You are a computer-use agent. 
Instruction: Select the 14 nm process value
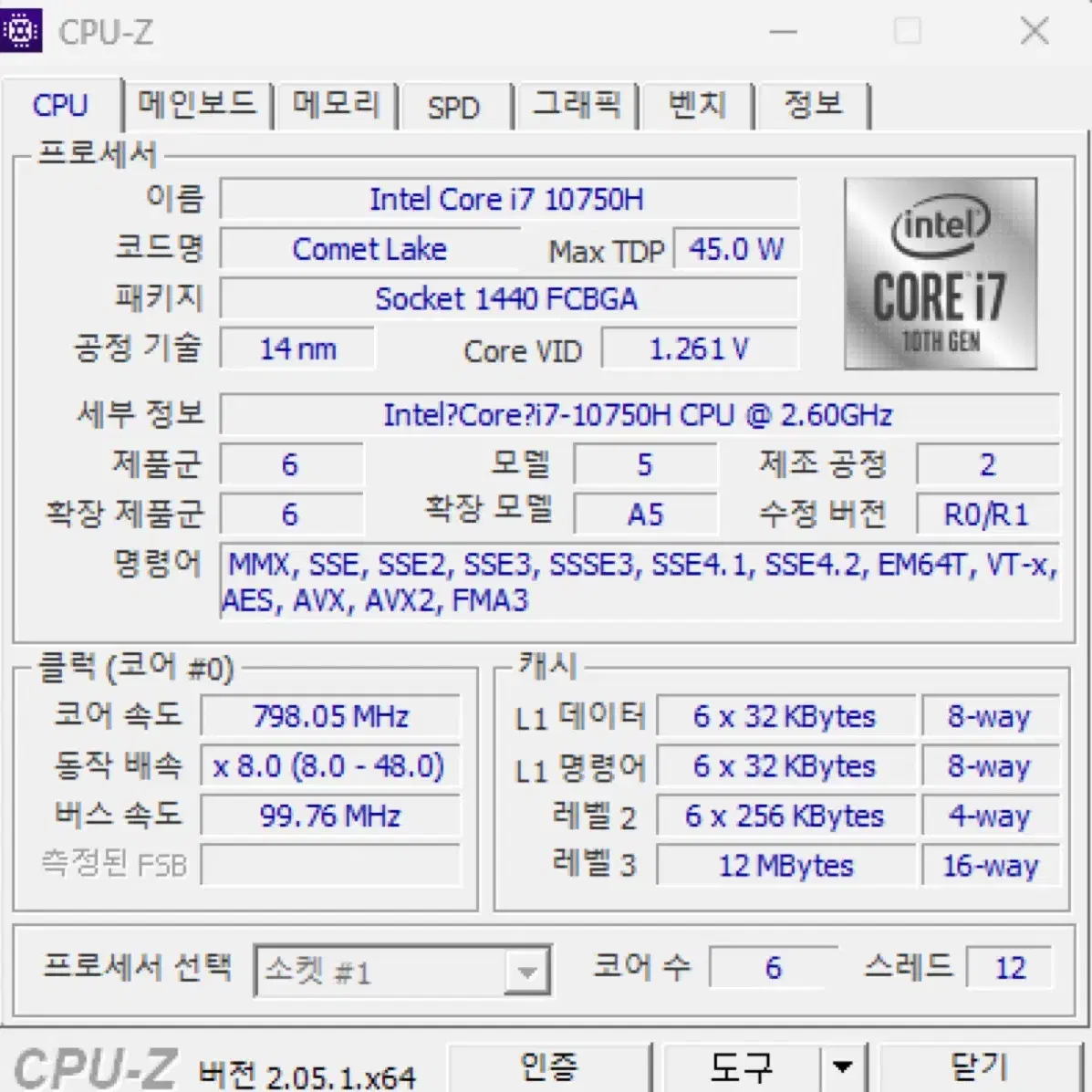(x=297, y=348)
